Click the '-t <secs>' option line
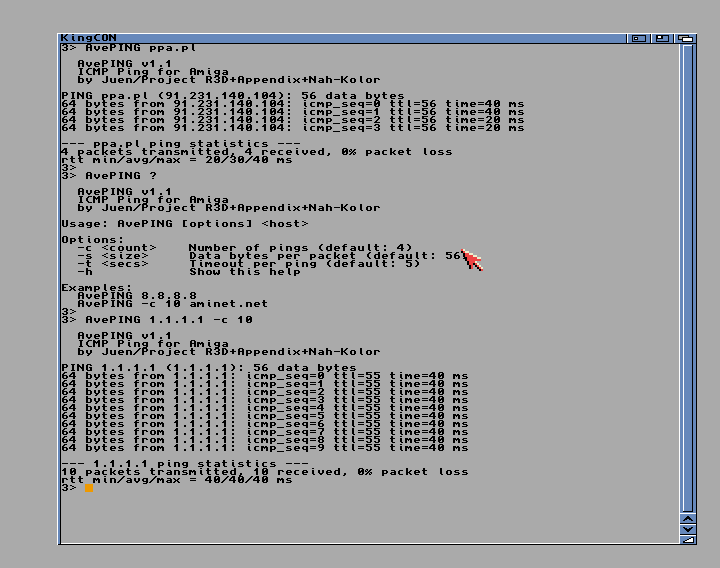The height and width of the screenshot is (568, 720). click(248, 264)
